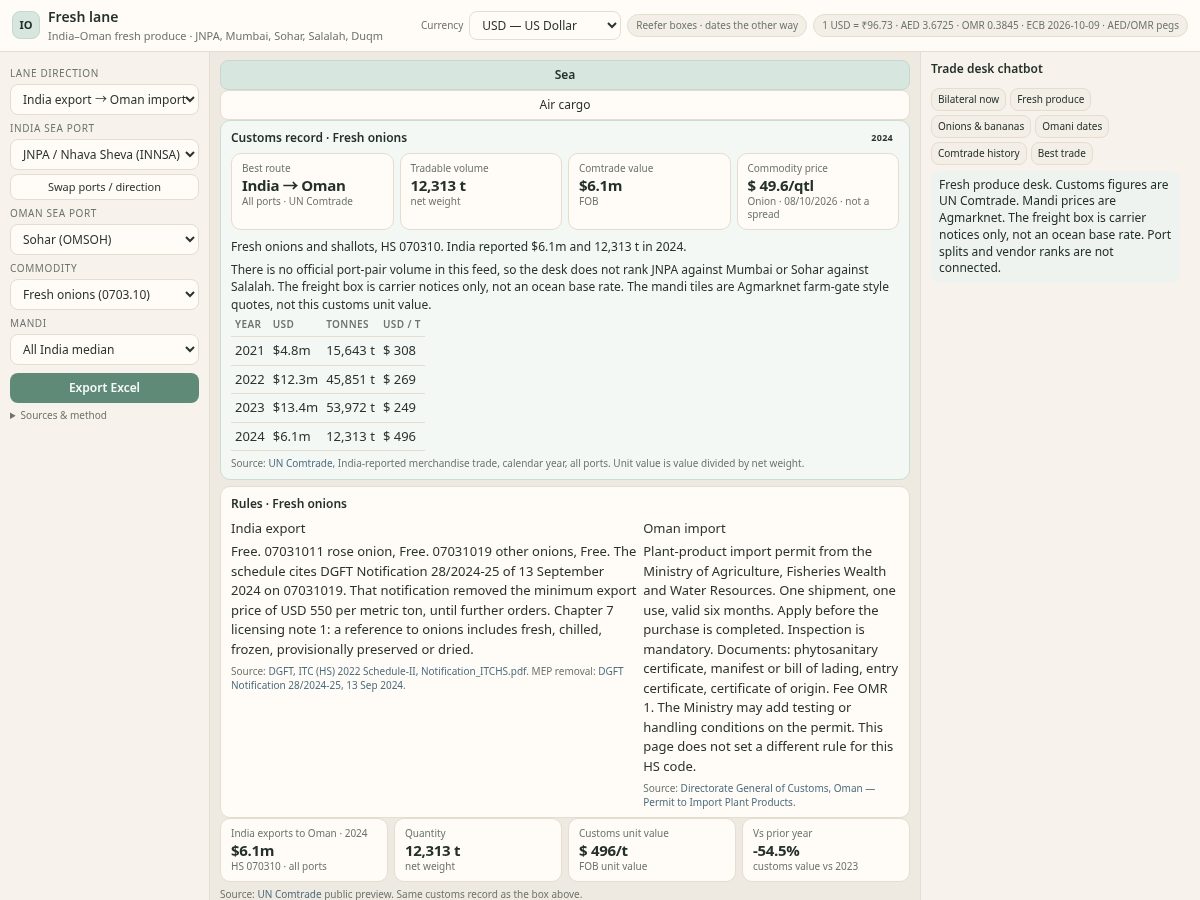Click the Tradable volume 12,313 t tile
1200x900 pixels.
coord(481,191)
